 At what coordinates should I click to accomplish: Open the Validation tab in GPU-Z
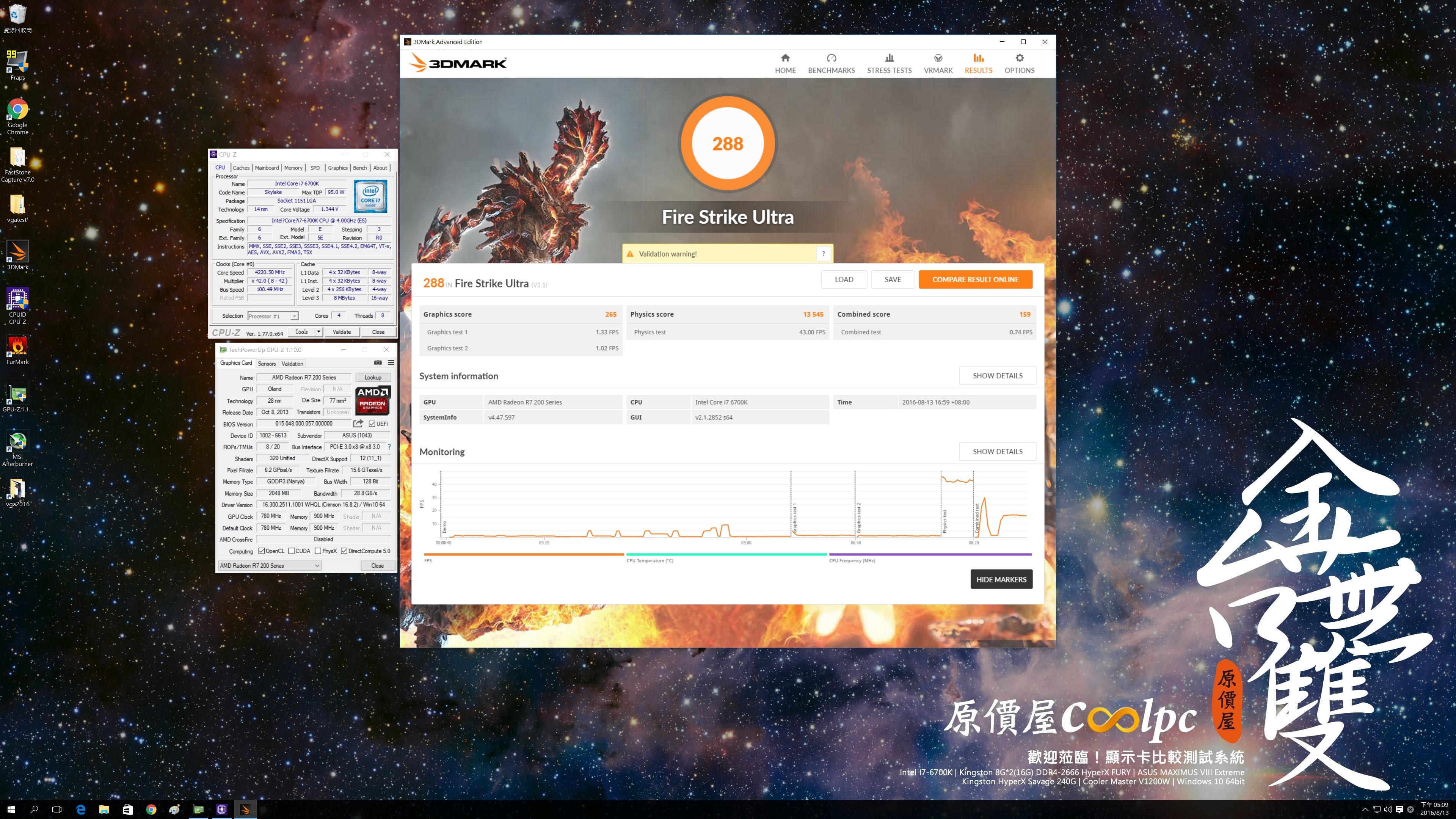click(292, 364)
